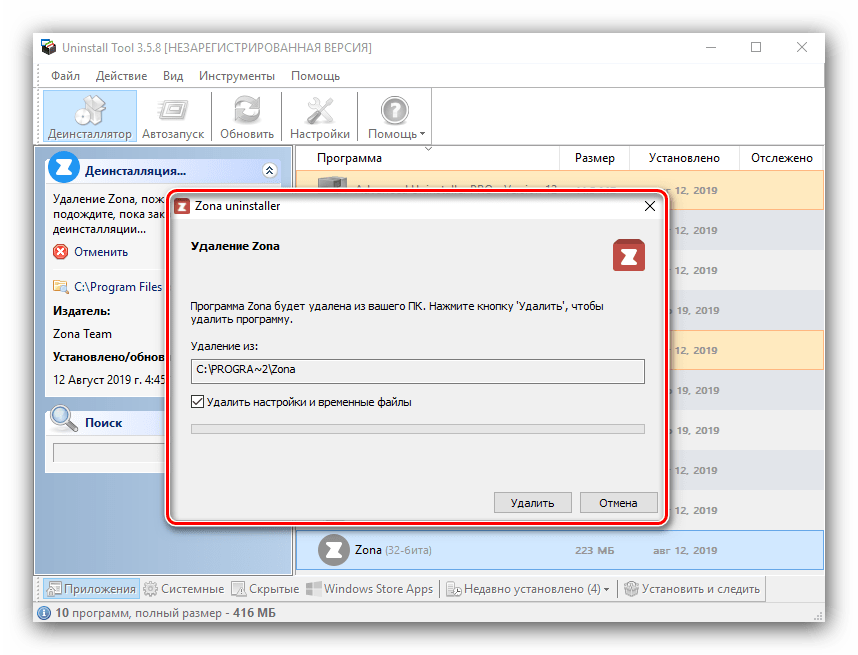Click the magnifier Поиск icon
Viewport: 858px width, 655px height.
point(64,419)
